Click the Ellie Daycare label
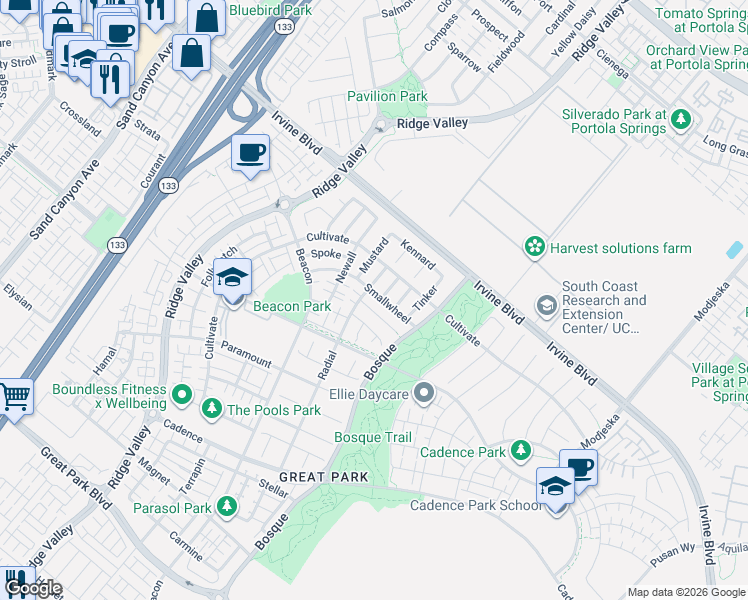 click(369, 394)
